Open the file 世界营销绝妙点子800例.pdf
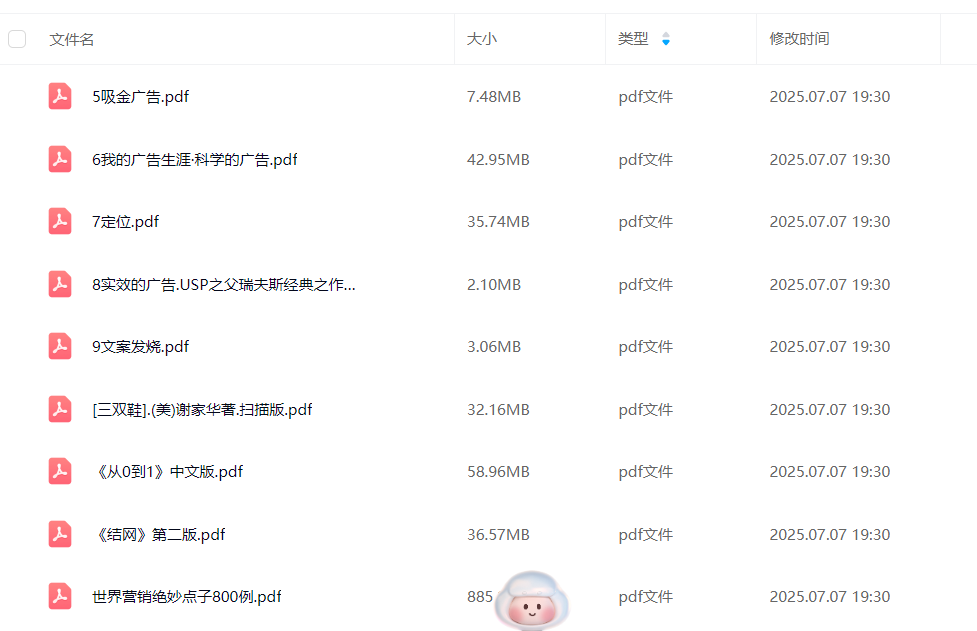The width and height of the screenshot is (977, 631). pos(187,597)
